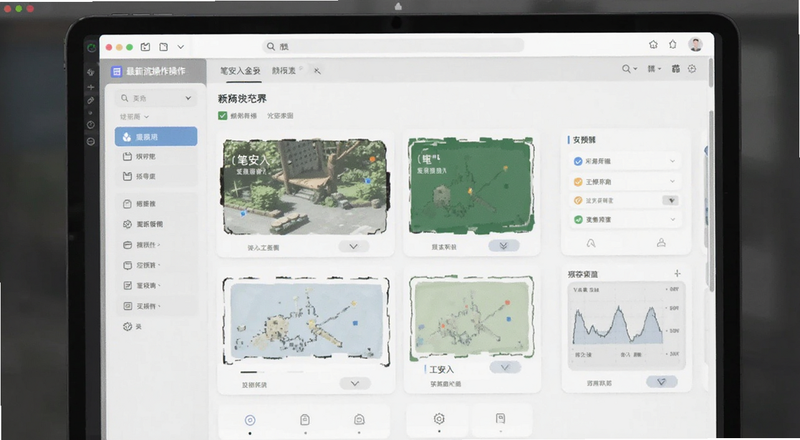Expand the blue check row's chevron

(672, 161)
